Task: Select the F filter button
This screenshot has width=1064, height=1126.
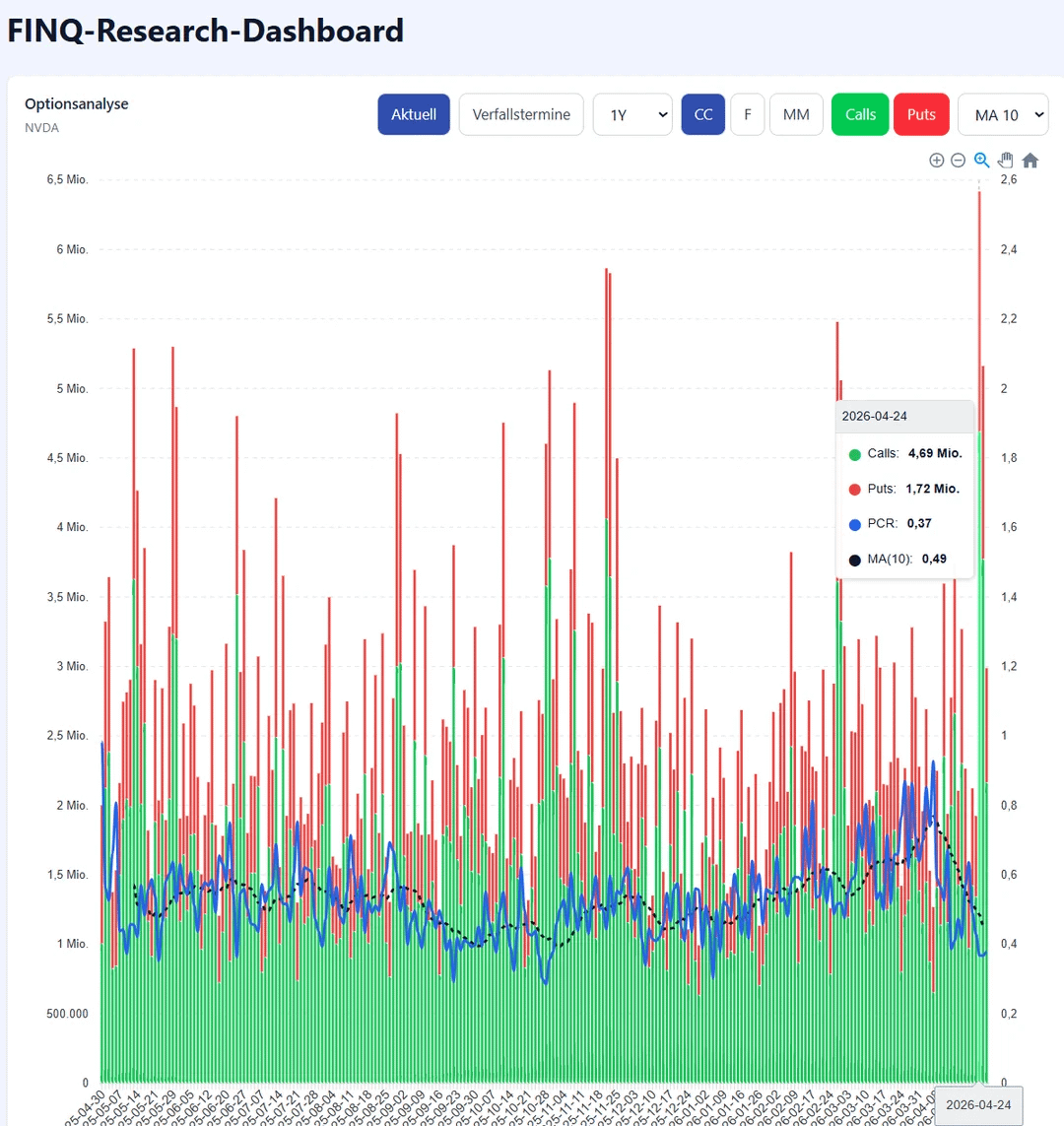Action: click(x=748, y=114)
